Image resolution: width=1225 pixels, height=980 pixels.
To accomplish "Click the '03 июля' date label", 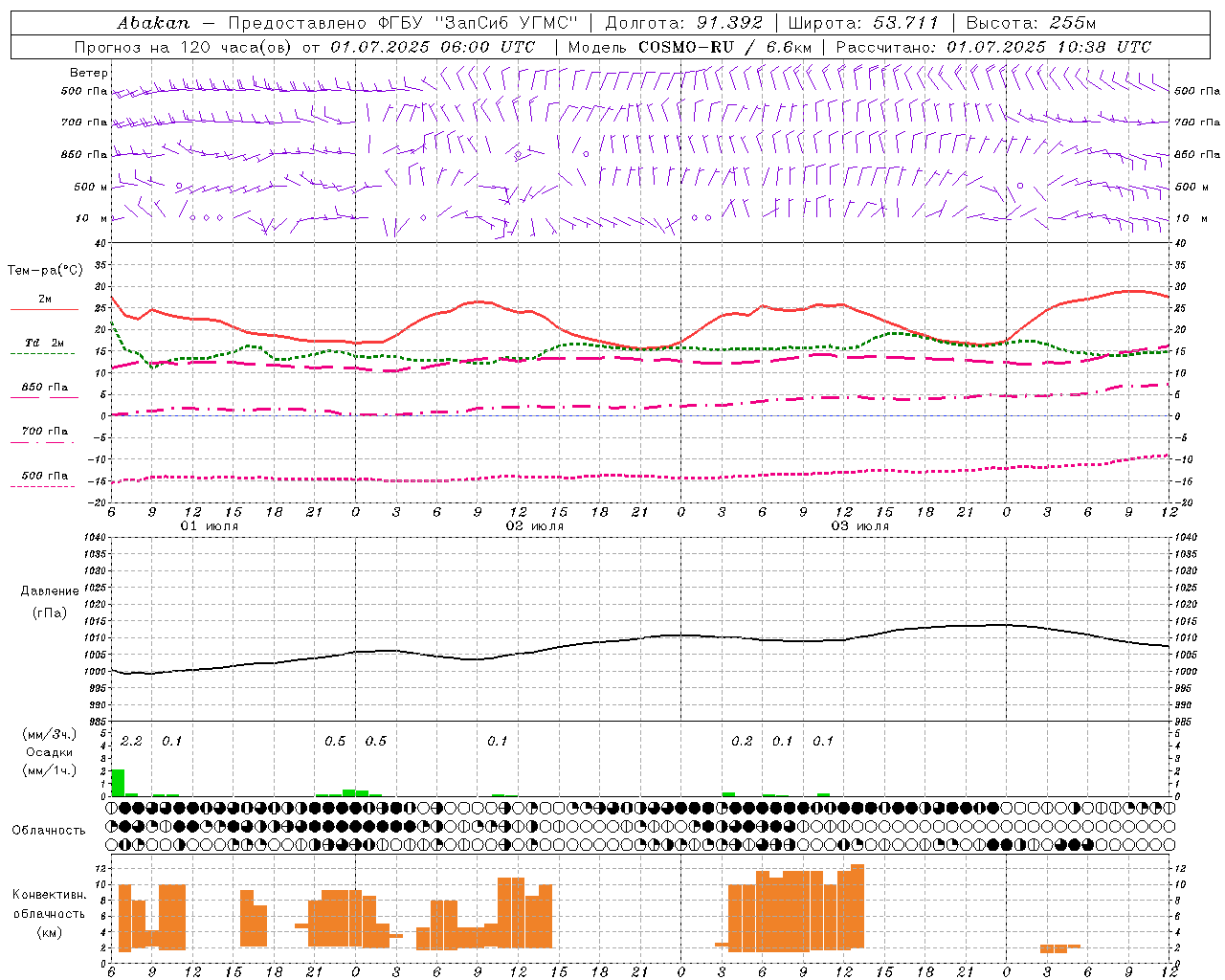I will tap(860, 526).
